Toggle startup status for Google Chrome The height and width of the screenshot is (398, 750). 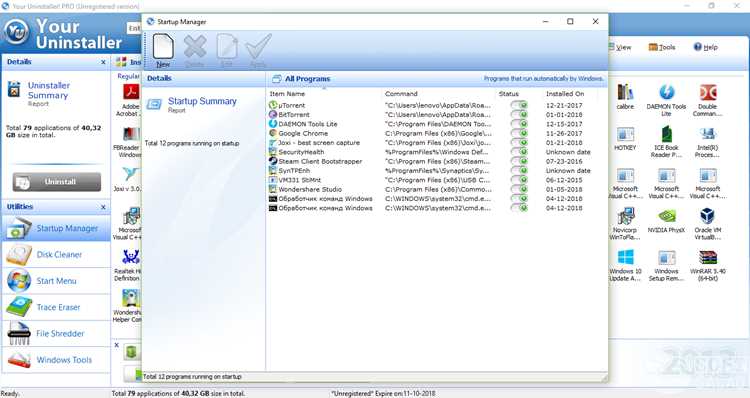pyautogui.click(x=519, y=133)
